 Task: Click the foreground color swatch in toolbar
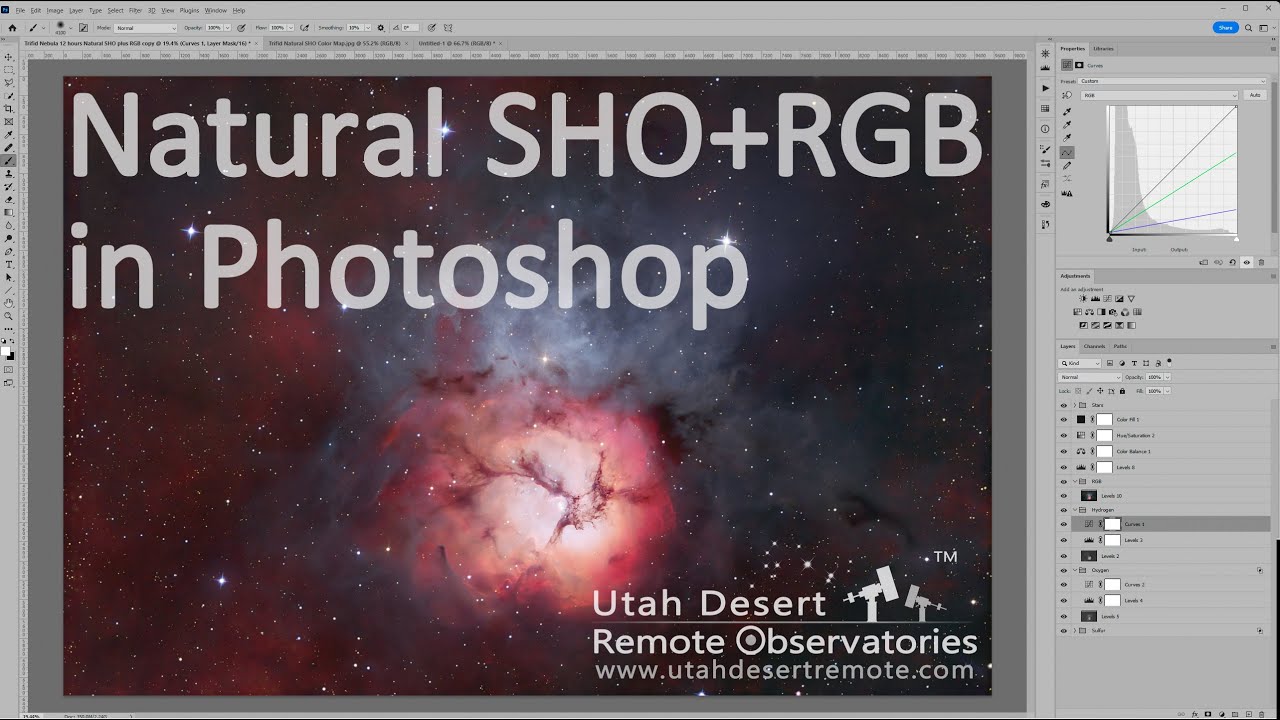tap(5, 349)
